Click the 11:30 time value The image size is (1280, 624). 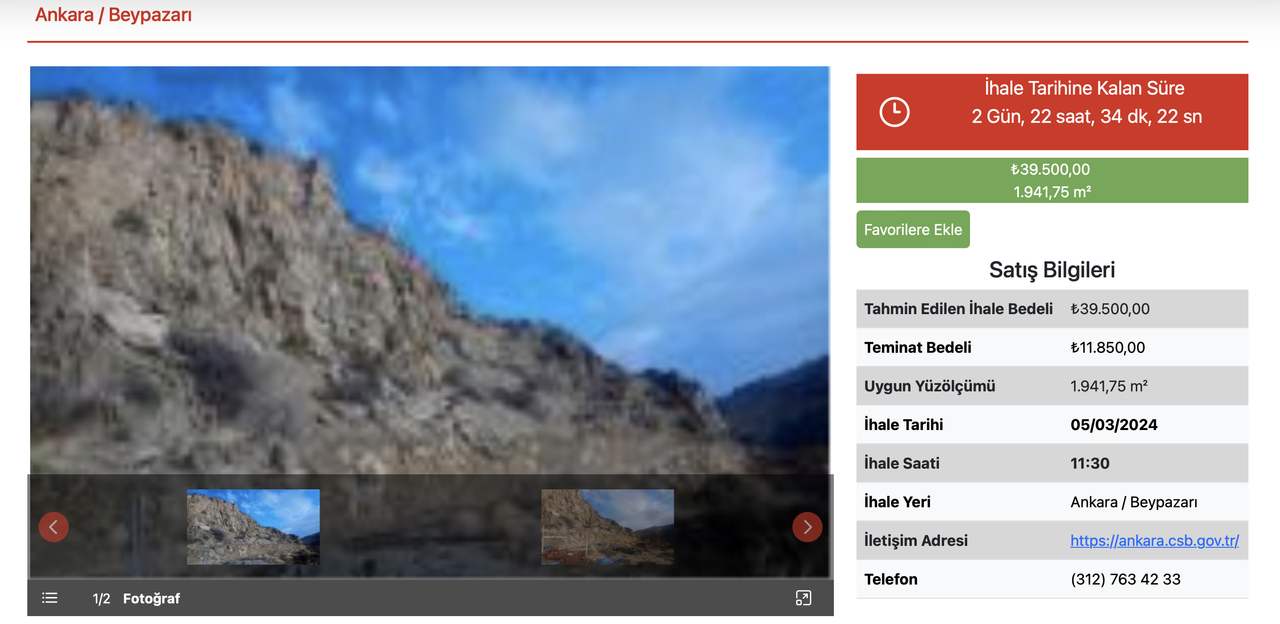click(1090, 464)
